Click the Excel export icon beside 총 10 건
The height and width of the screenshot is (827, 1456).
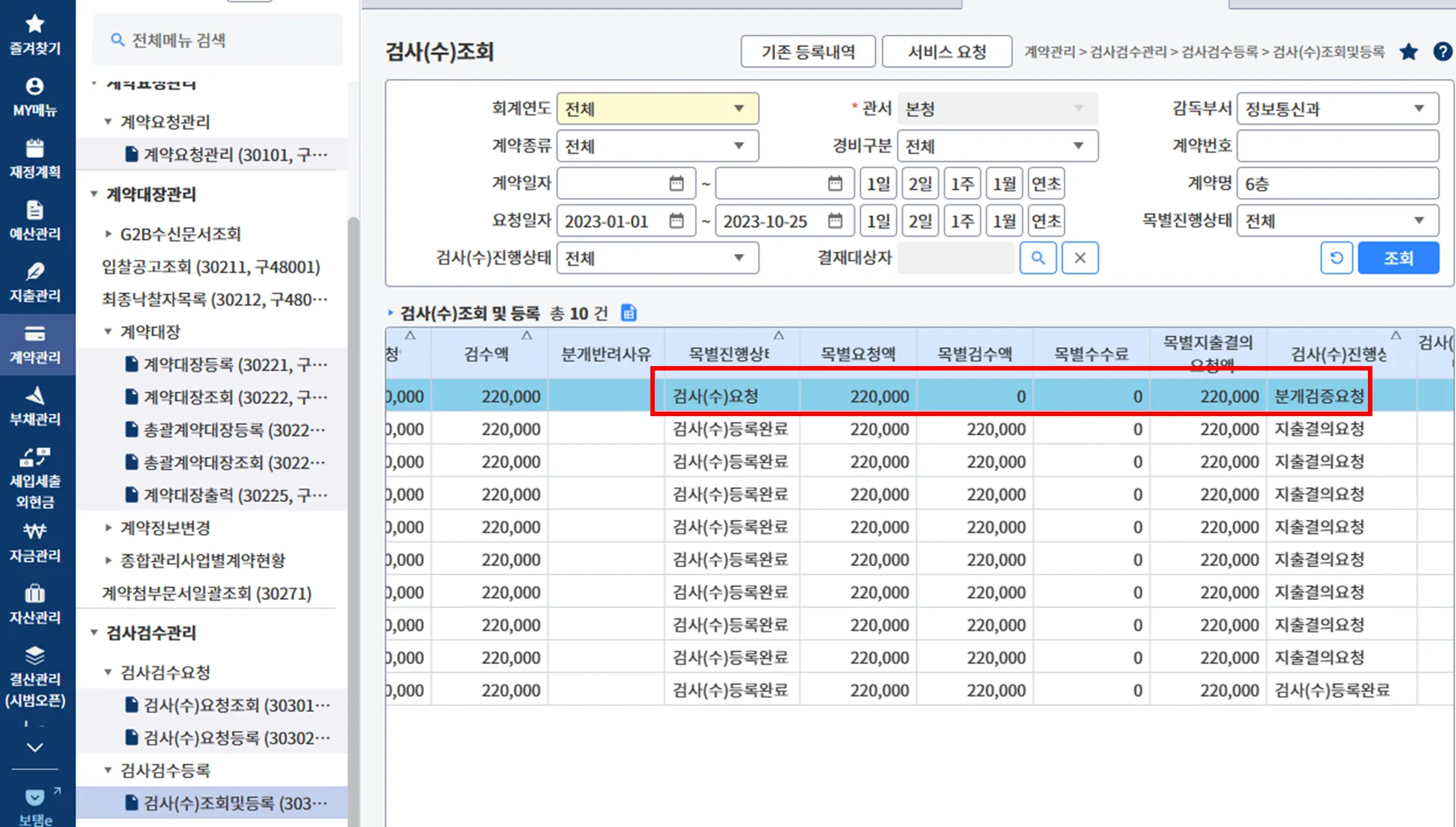629,313
